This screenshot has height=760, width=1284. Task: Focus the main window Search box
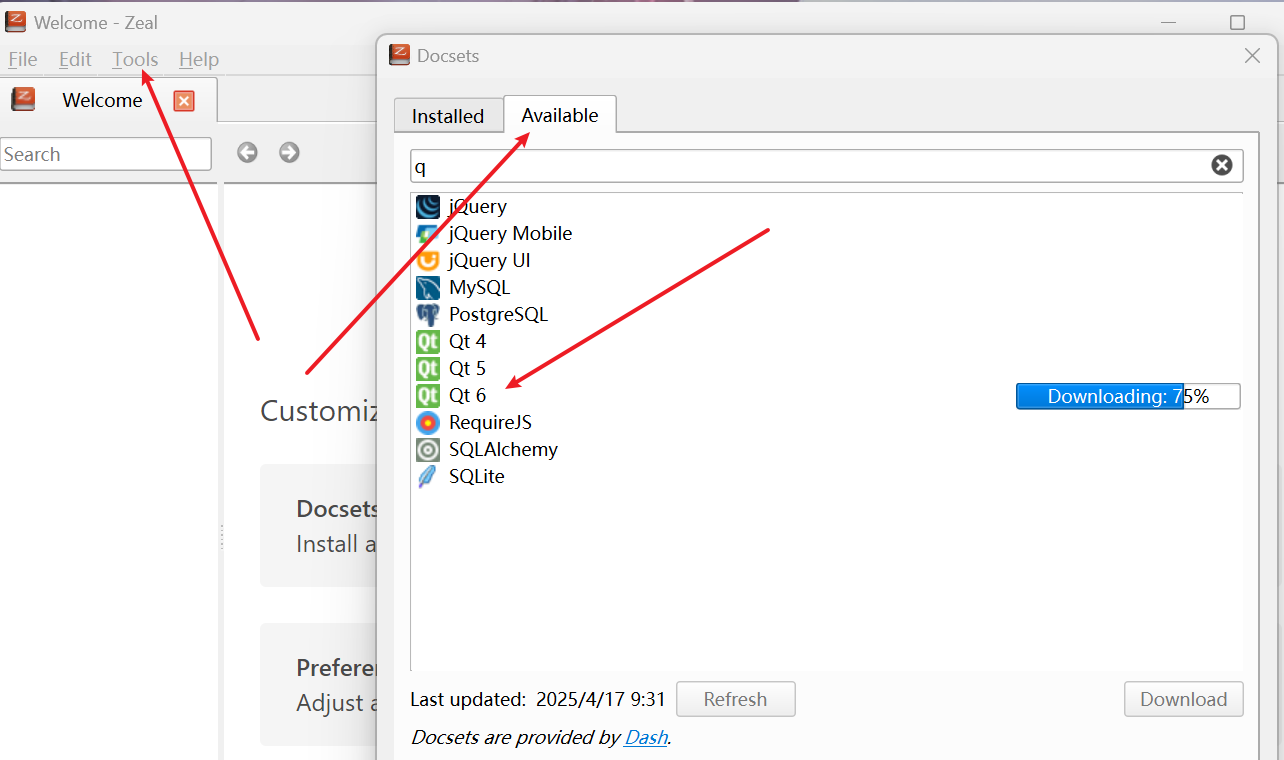pyautogui.click(x=106, y=154)
